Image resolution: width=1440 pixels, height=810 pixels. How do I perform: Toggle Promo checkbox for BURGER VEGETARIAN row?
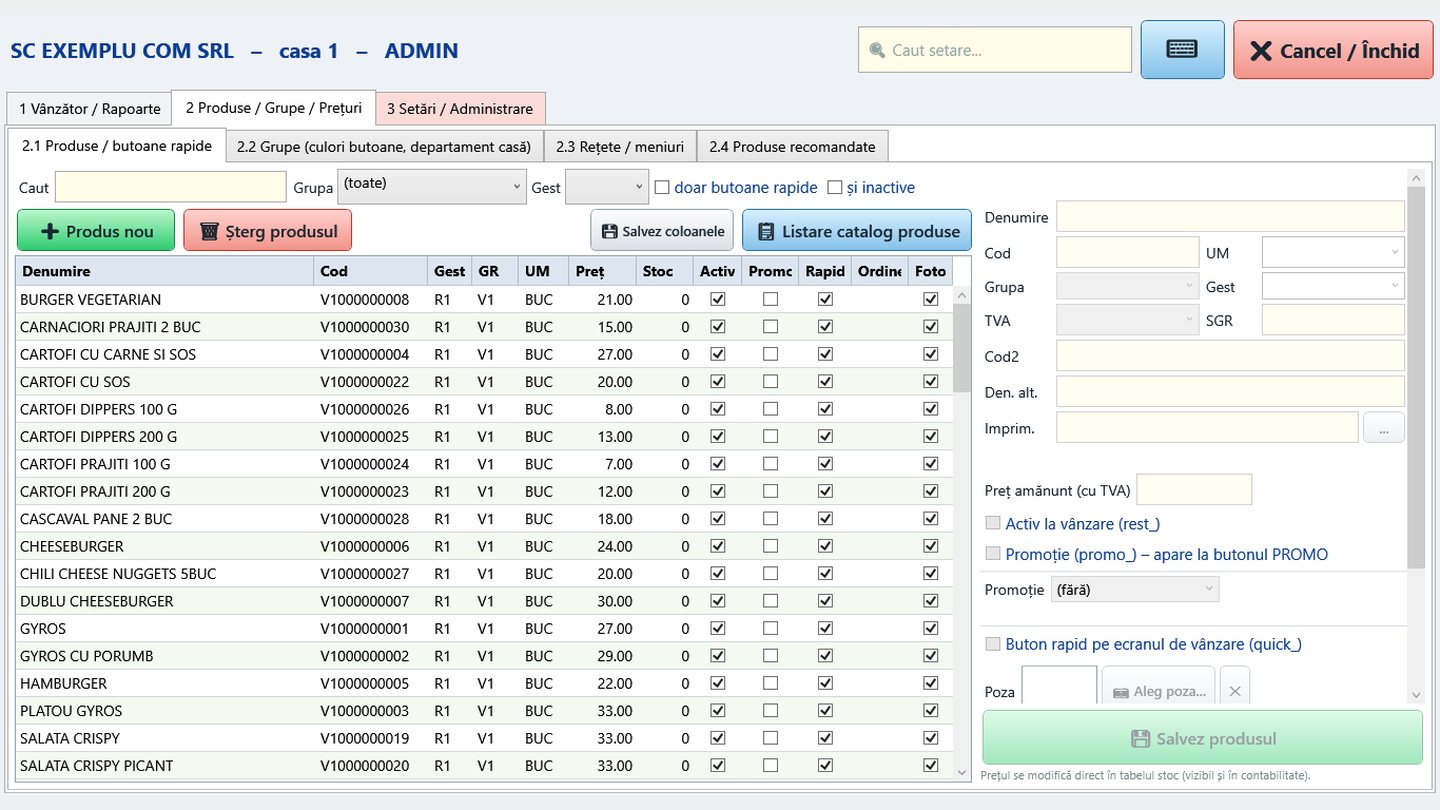pyautogui.click(x=770, y=299)
